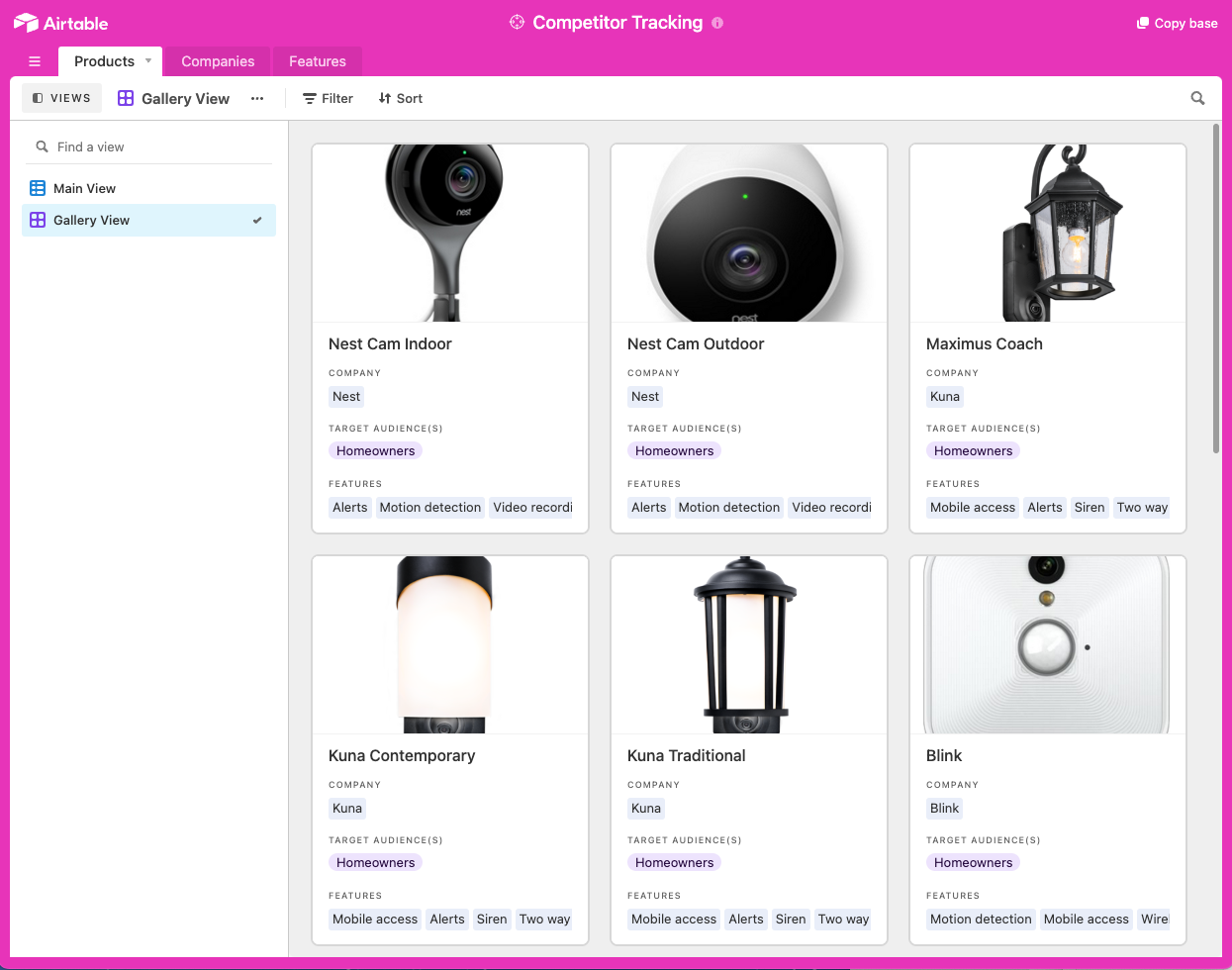Open the Nest Cam Outdoor photo

749,233
